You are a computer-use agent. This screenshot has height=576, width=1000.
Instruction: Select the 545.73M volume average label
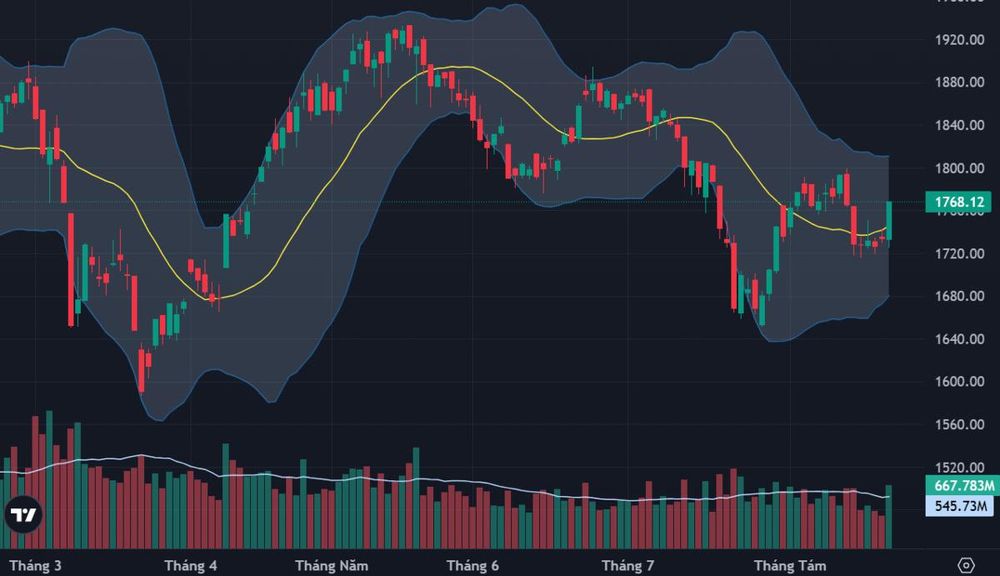click(x=960, y=506)
